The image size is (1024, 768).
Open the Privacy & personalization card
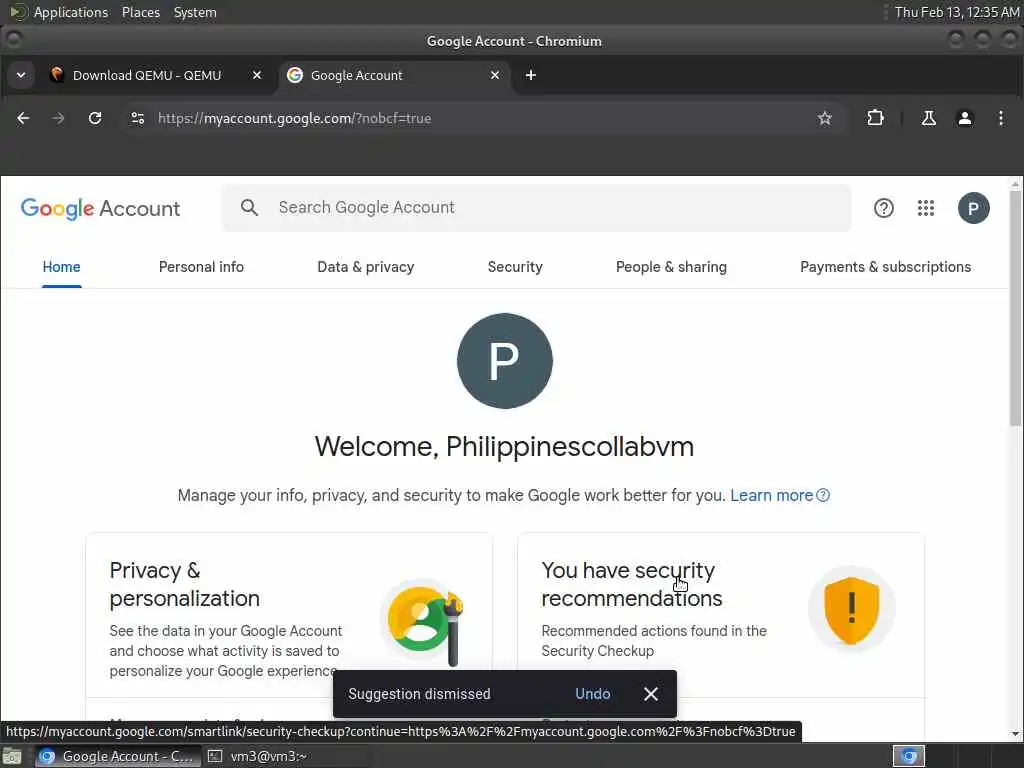[289, 616]
